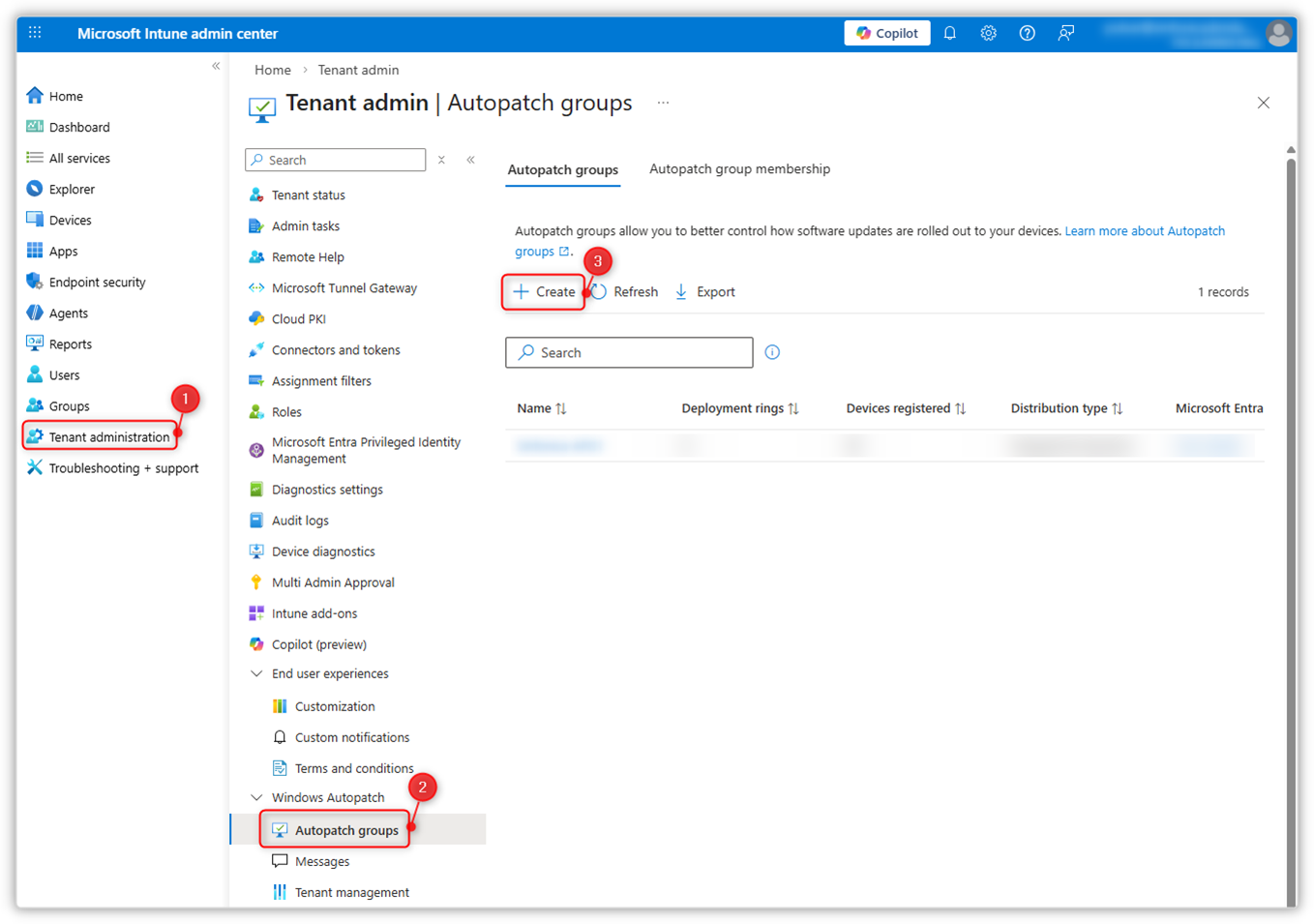This screenshot has width=1314, height=924.
Task: Click the Home breadcrumb link
Action: tap(273, 70)
